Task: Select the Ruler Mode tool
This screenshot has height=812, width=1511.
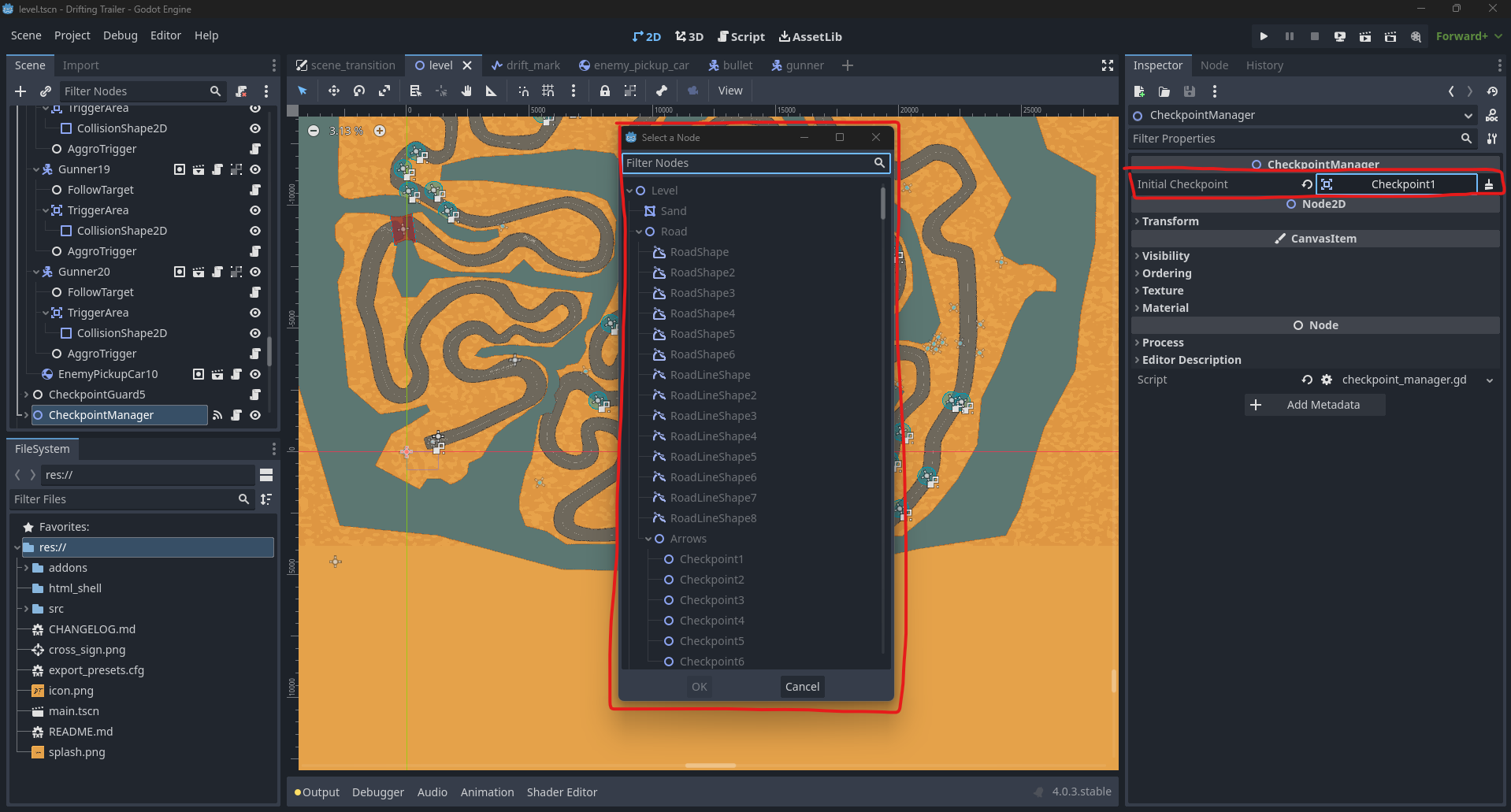Action: tap(492, 91)
